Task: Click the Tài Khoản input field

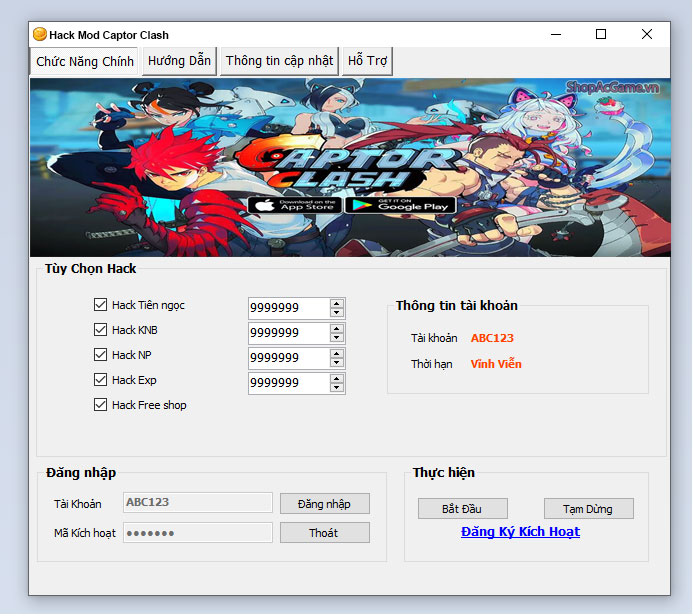Action: [198, 502]
